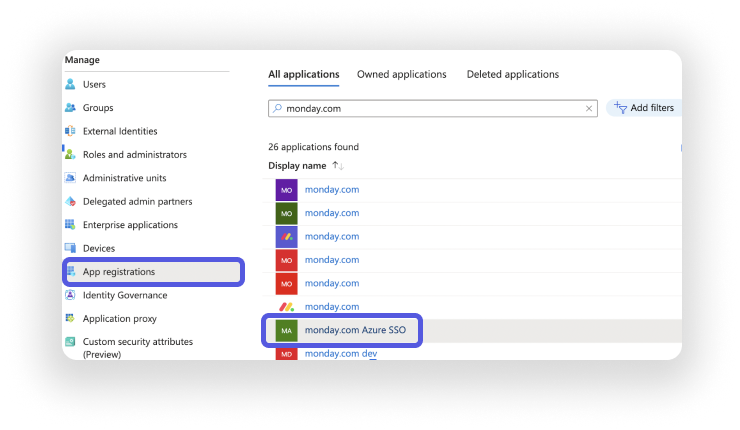
Task: Click Display name column header
Action: [297, 166]
